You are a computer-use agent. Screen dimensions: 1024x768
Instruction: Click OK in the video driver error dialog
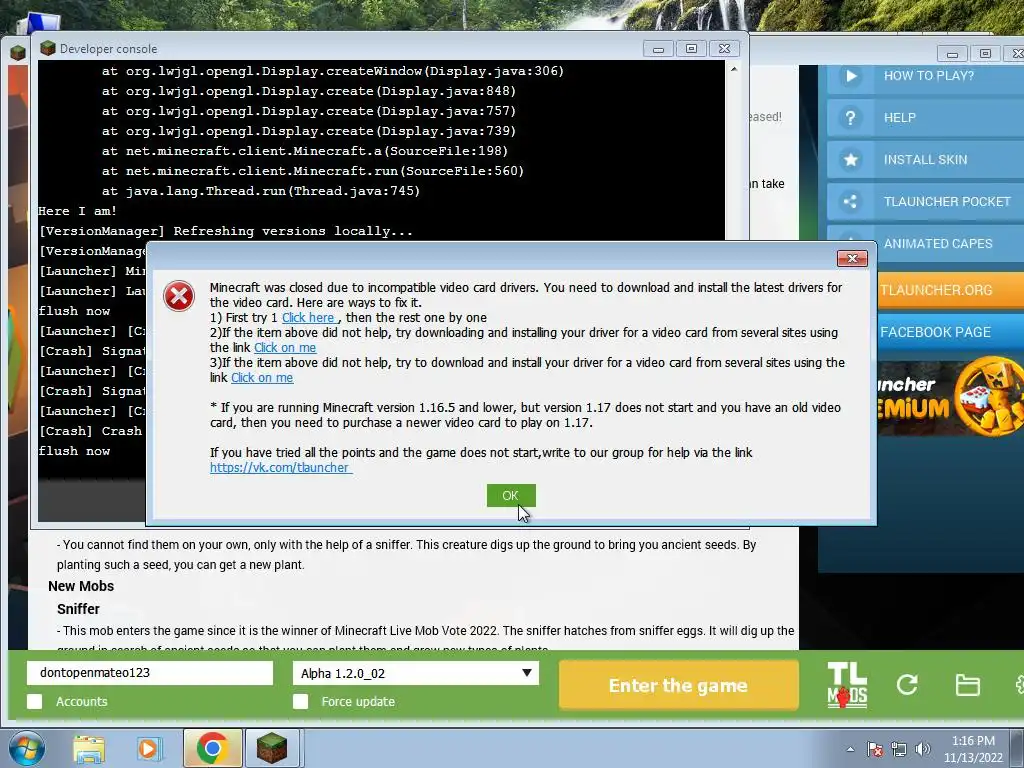(511, 496)
